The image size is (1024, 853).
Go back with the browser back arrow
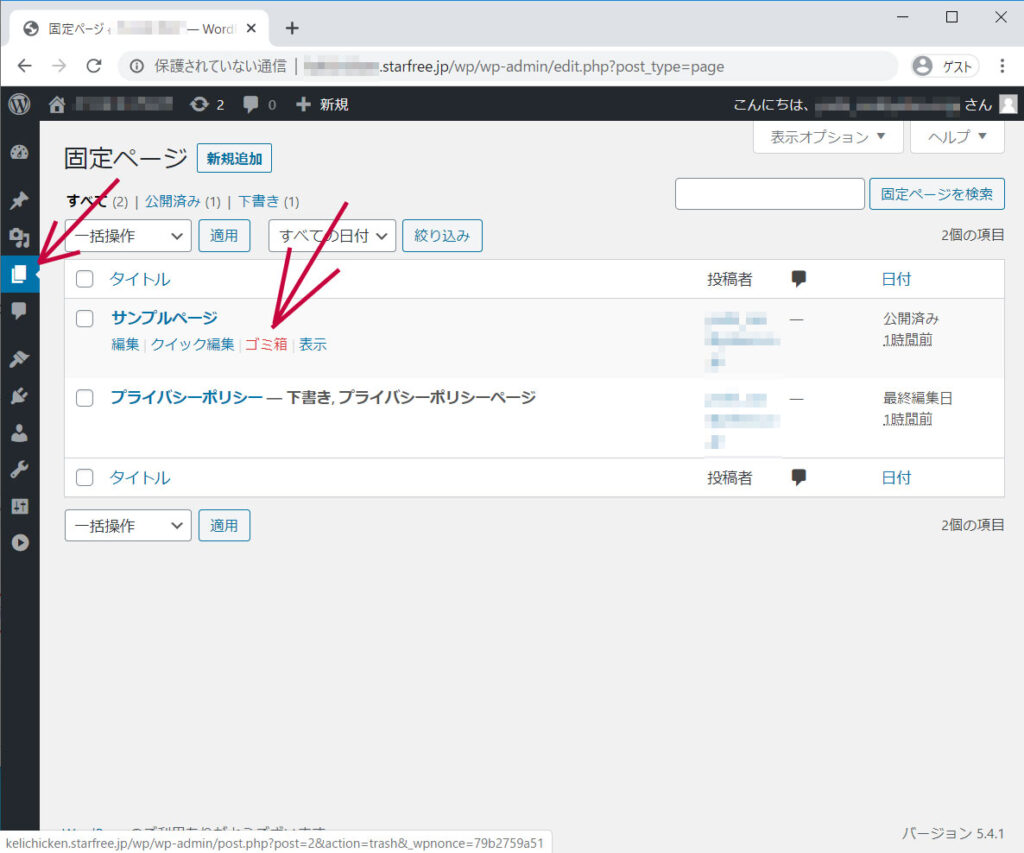[25, 66]
